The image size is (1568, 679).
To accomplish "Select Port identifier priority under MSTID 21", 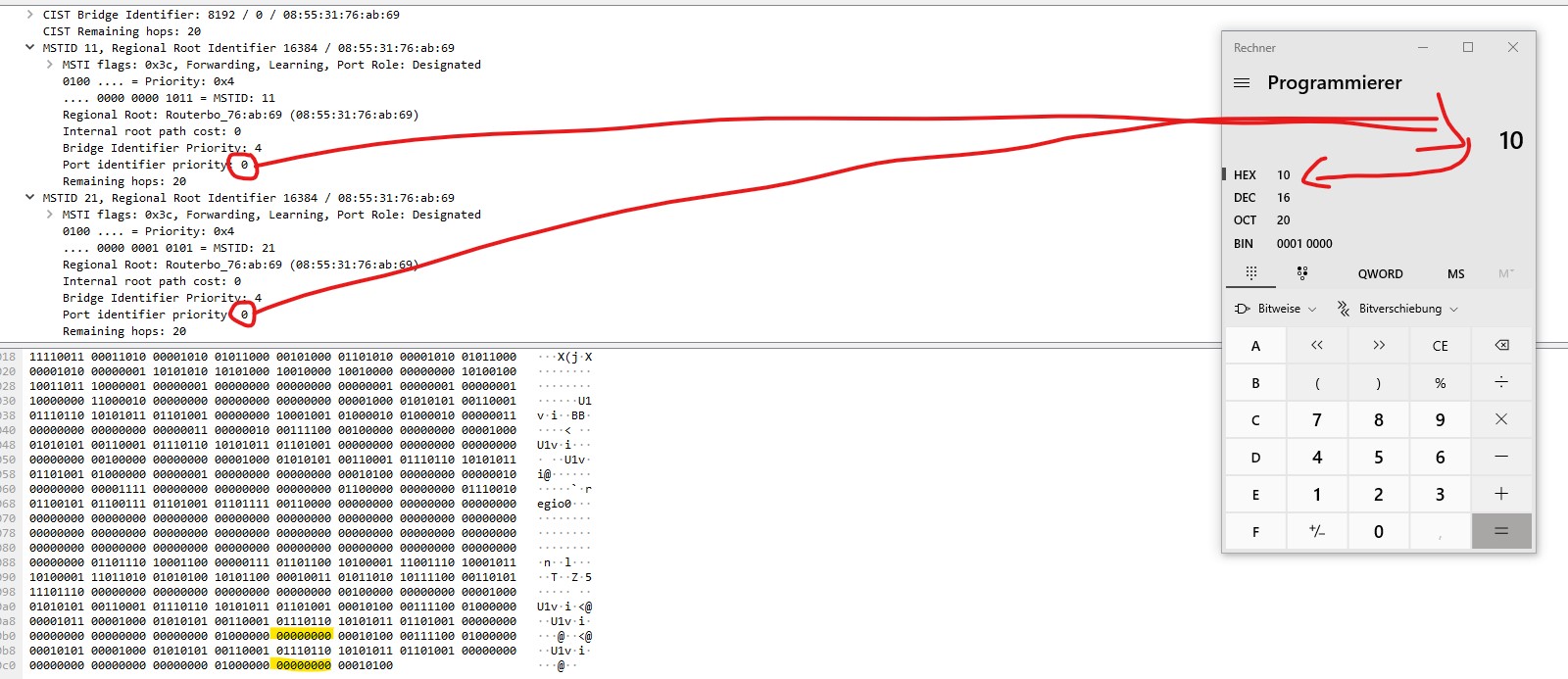I will [x=155, y=315].
